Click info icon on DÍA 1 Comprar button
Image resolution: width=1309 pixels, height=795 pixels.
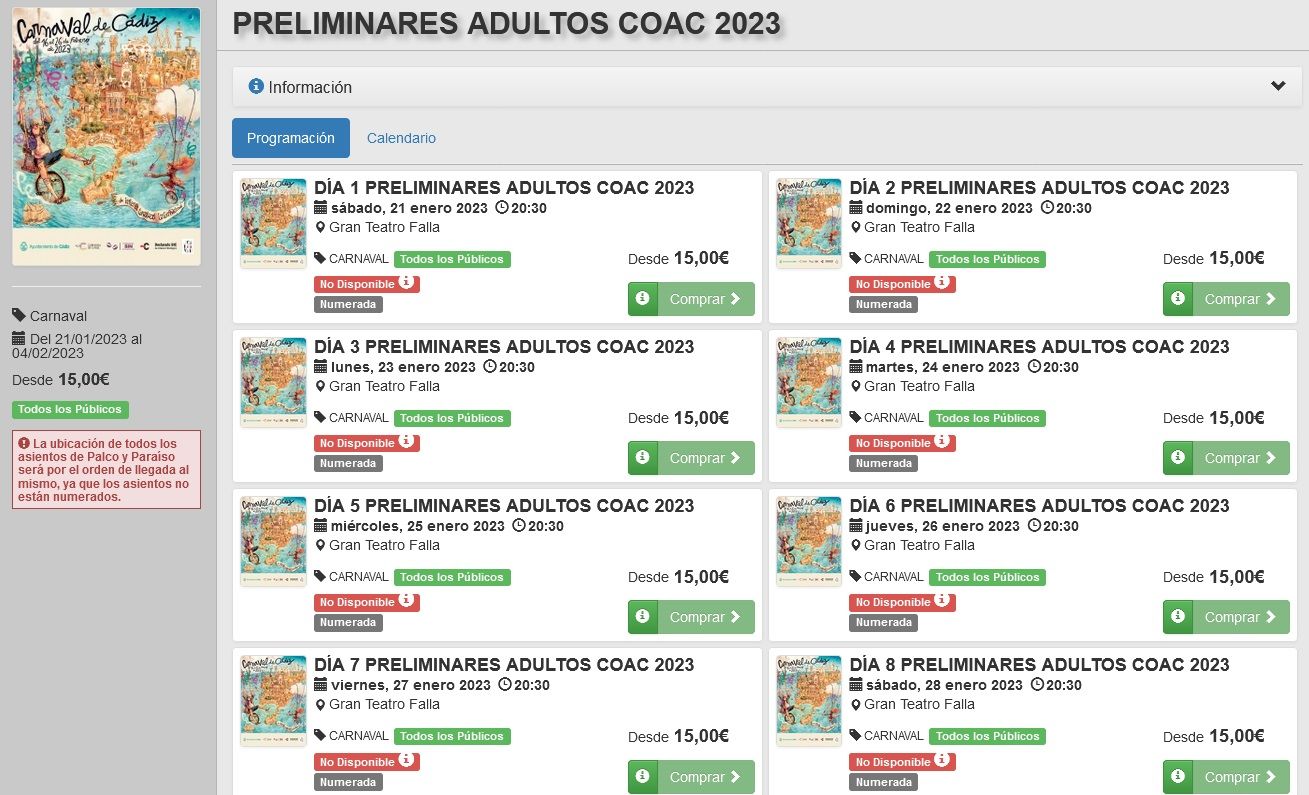coord(643,299)
